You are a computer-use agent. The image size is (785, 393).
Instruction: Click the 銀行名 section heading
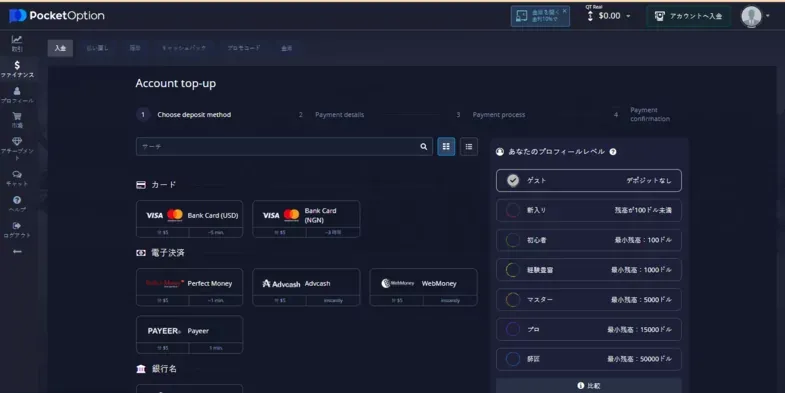[156, 369]
